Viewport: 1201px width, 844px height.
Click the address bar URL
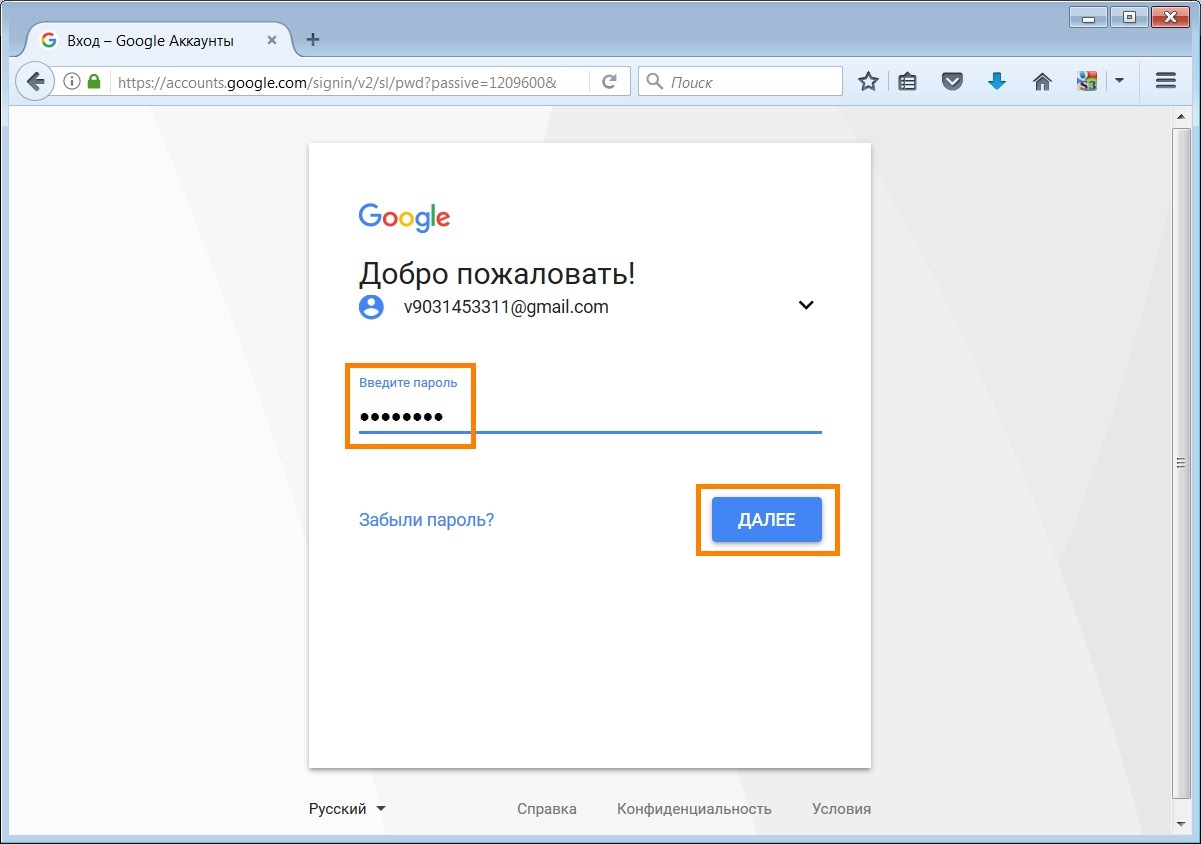[336, 82]
